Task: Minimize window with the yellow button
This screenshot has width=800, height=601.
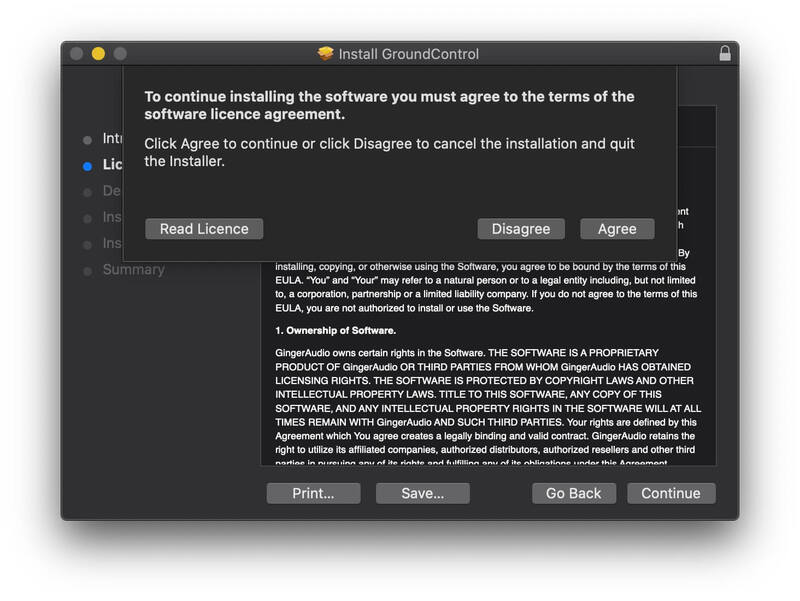Action: click(98, 54)
